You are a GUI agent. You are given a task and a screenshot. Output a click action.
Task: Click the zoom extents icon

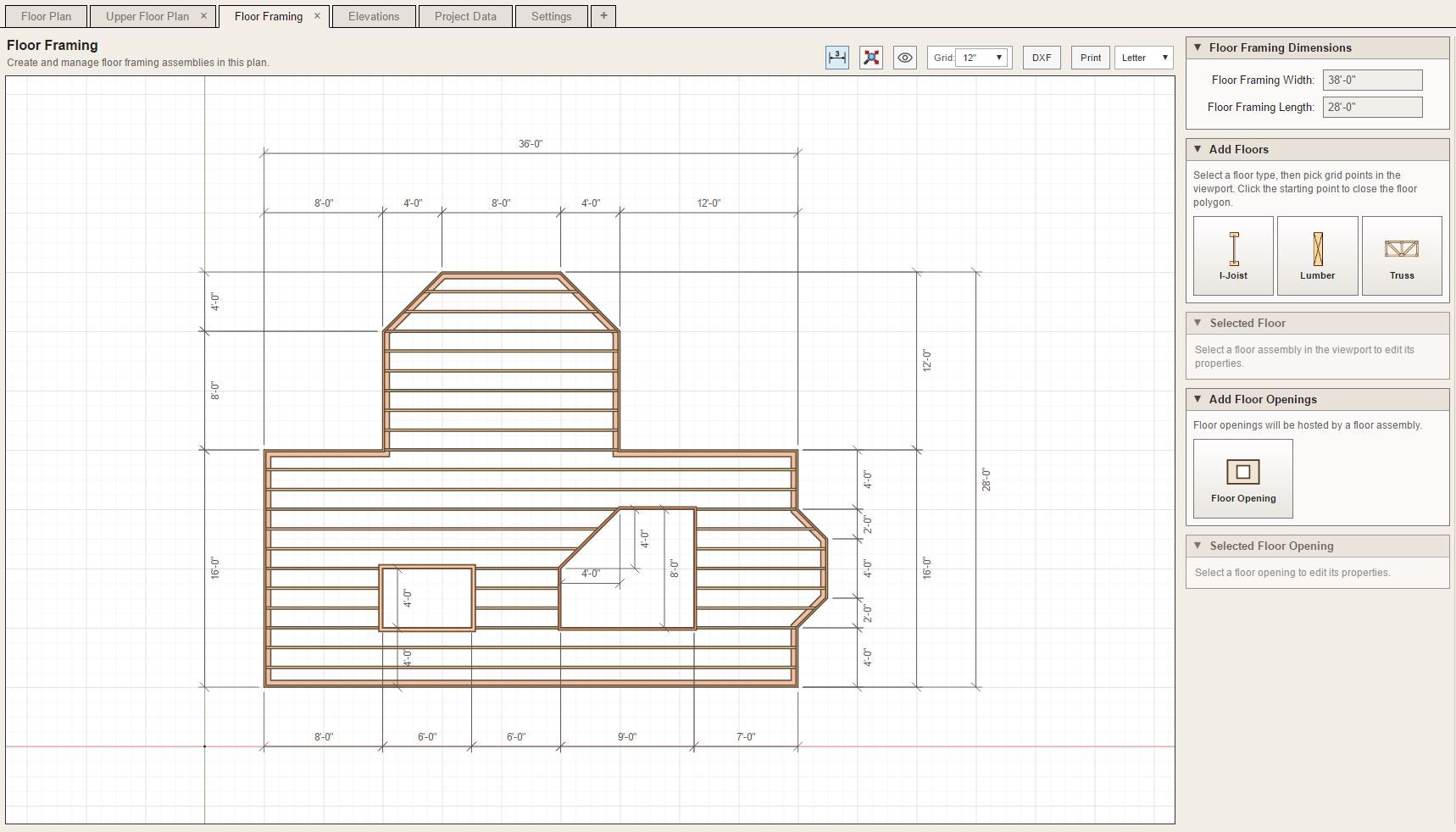point(870,58)
